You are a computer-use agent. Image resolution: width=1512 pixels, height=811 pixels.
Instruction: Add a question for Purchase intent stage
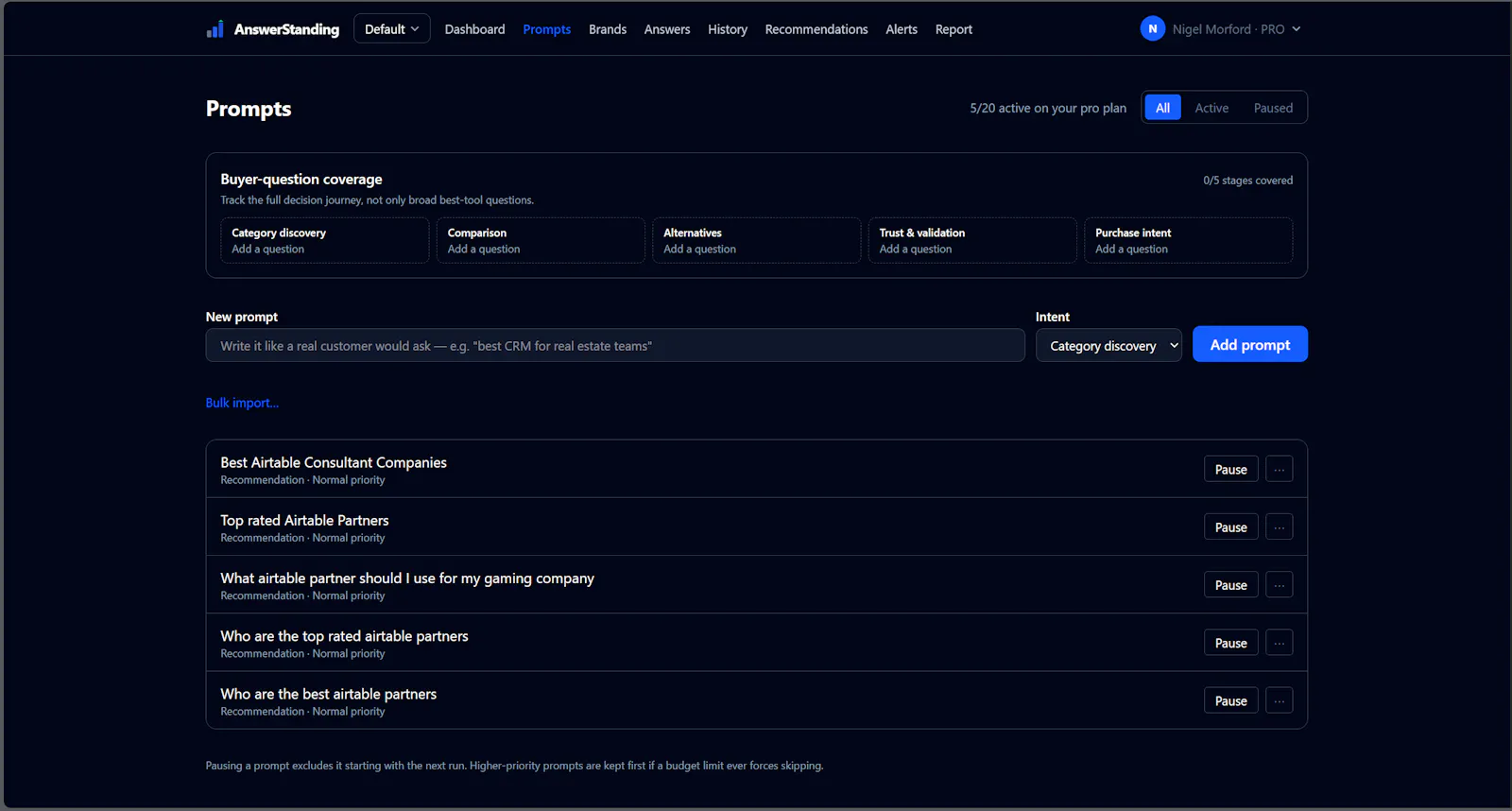click(x=1189, y=240)
